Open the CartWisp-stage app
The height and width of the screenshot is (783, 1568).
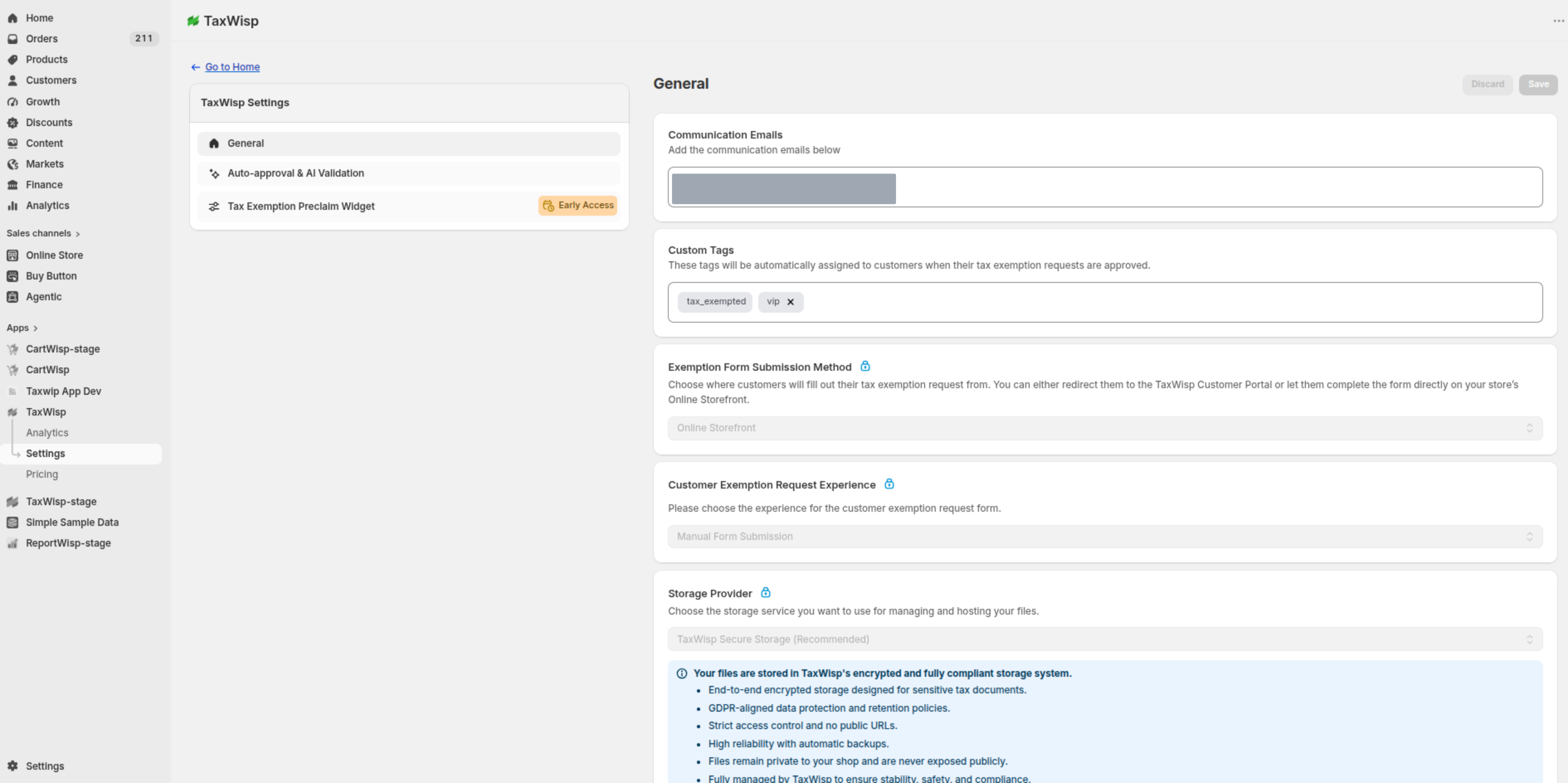coord(63,349)
